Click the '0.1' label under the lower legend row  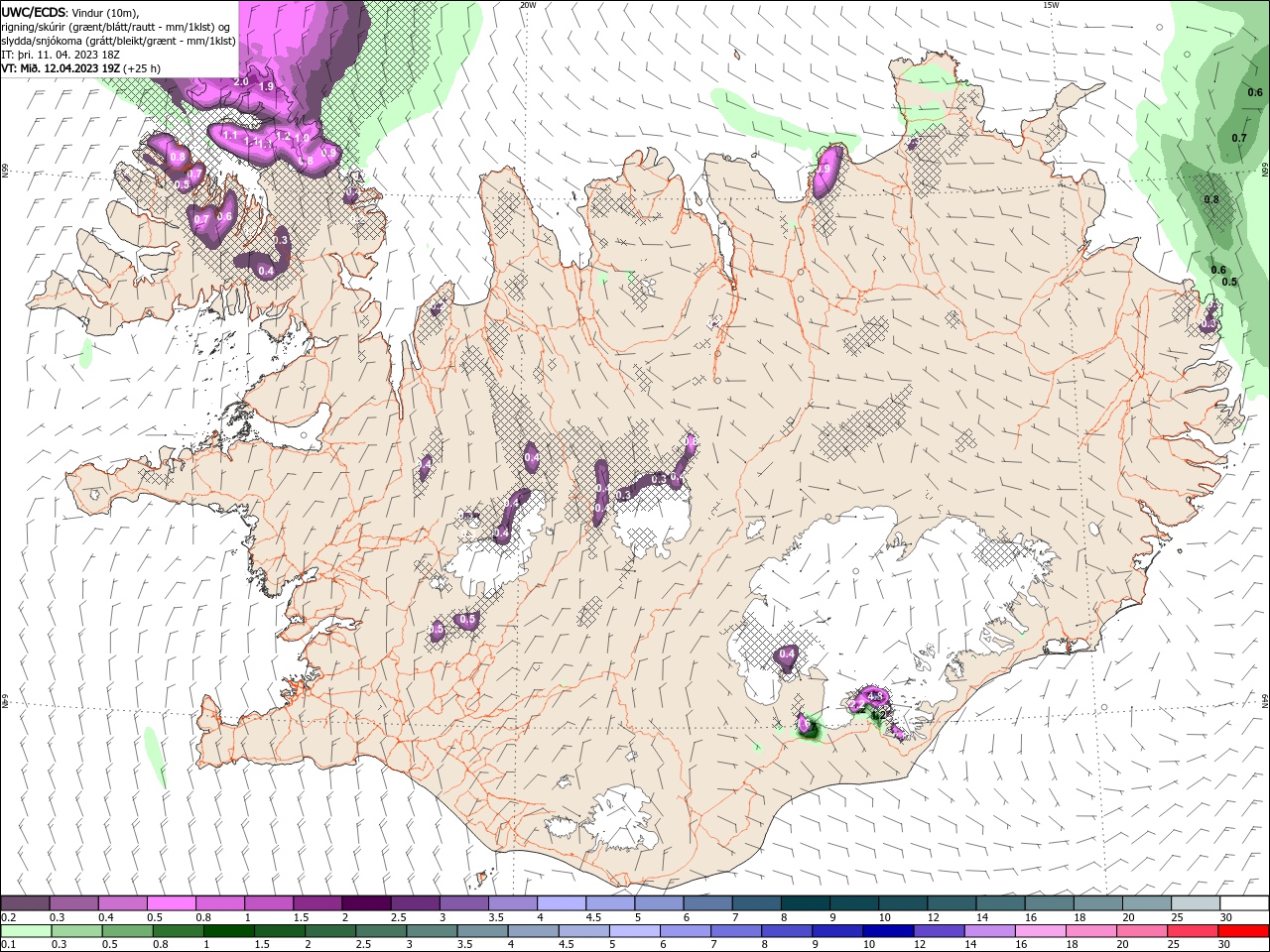pyautogui.click(x=8, y=945)
